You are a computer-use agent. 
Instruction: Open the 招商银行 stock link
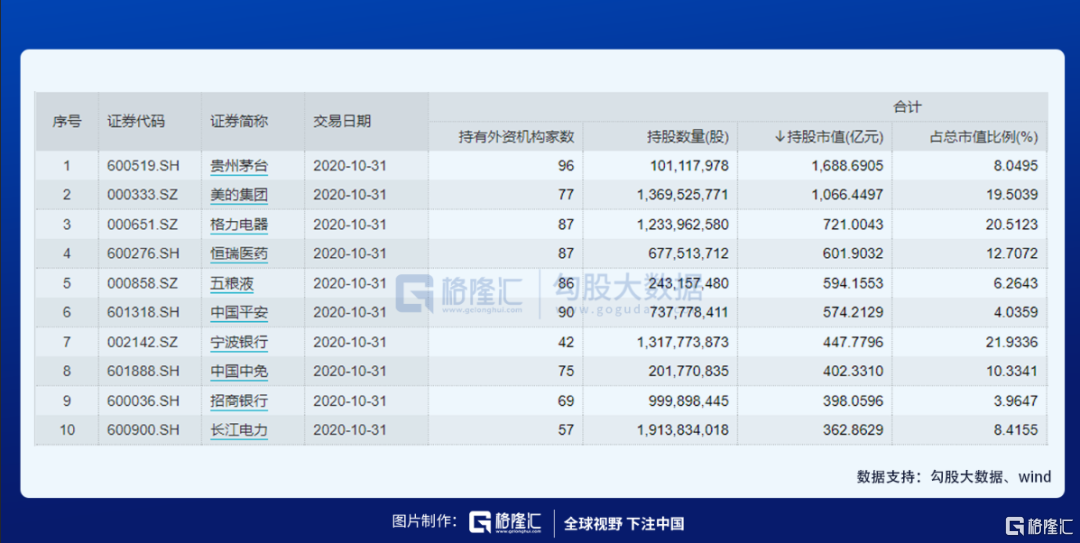pyautogui.click(x=239, y=401)
